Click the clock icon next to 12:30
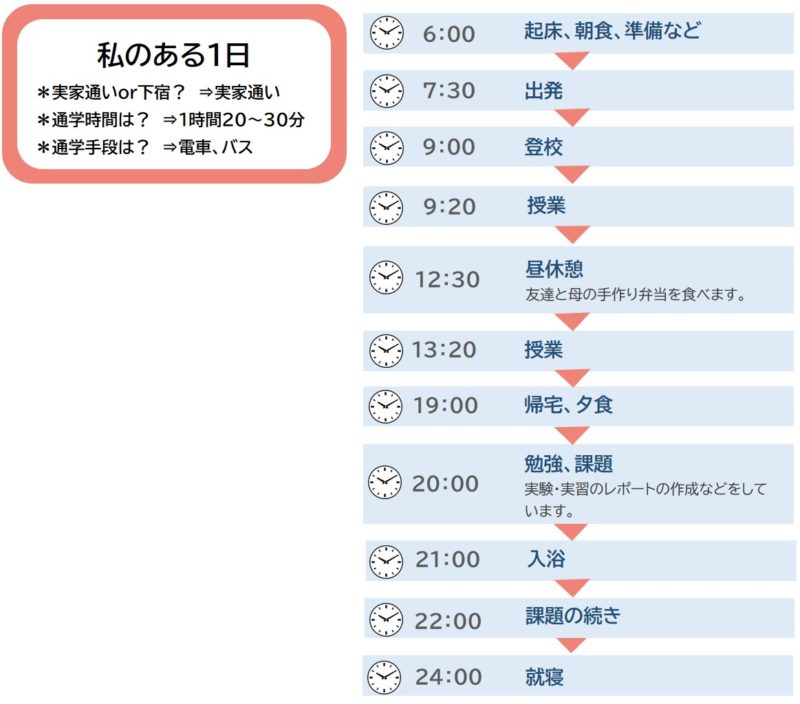This screenshot has width=800, height=704. [386, 278]
